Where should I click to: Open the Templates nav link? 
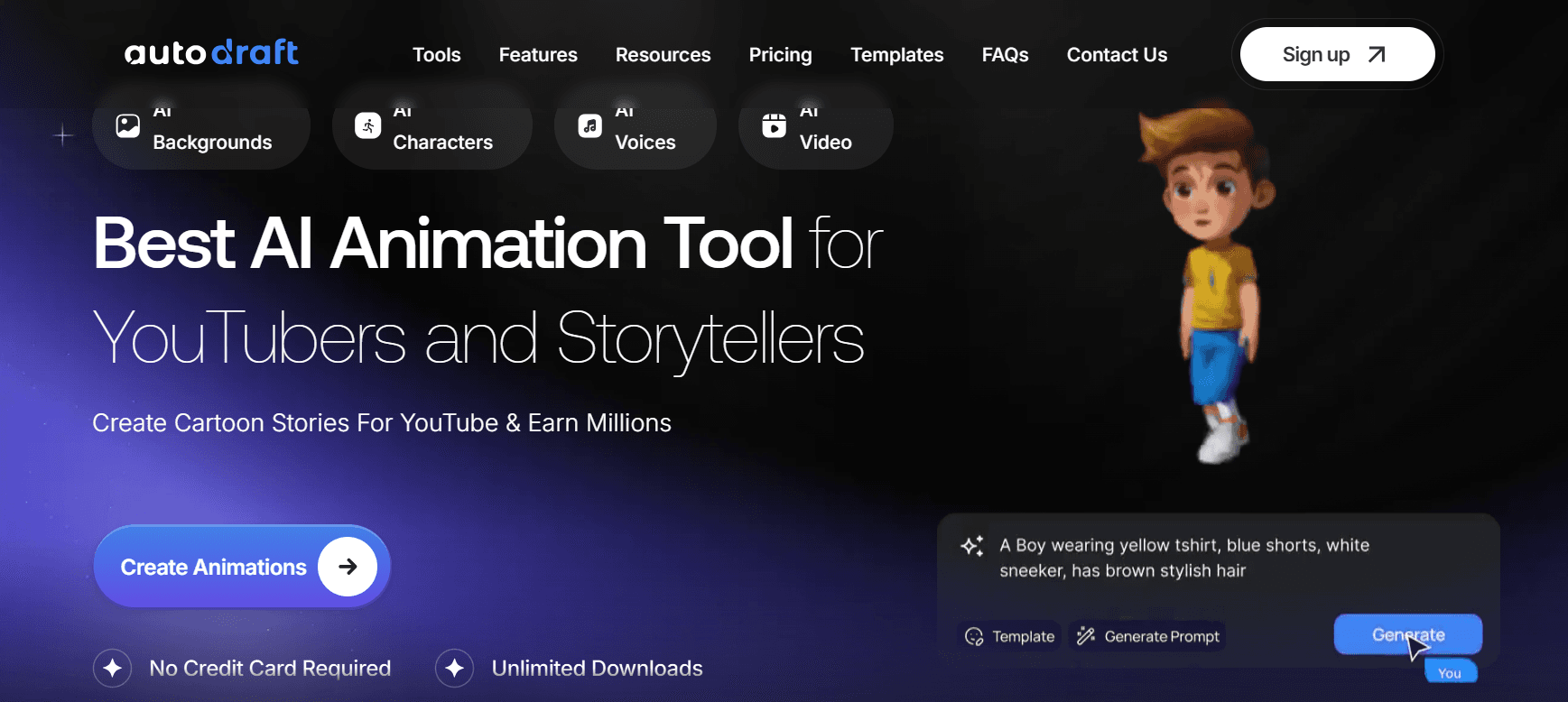897,55
